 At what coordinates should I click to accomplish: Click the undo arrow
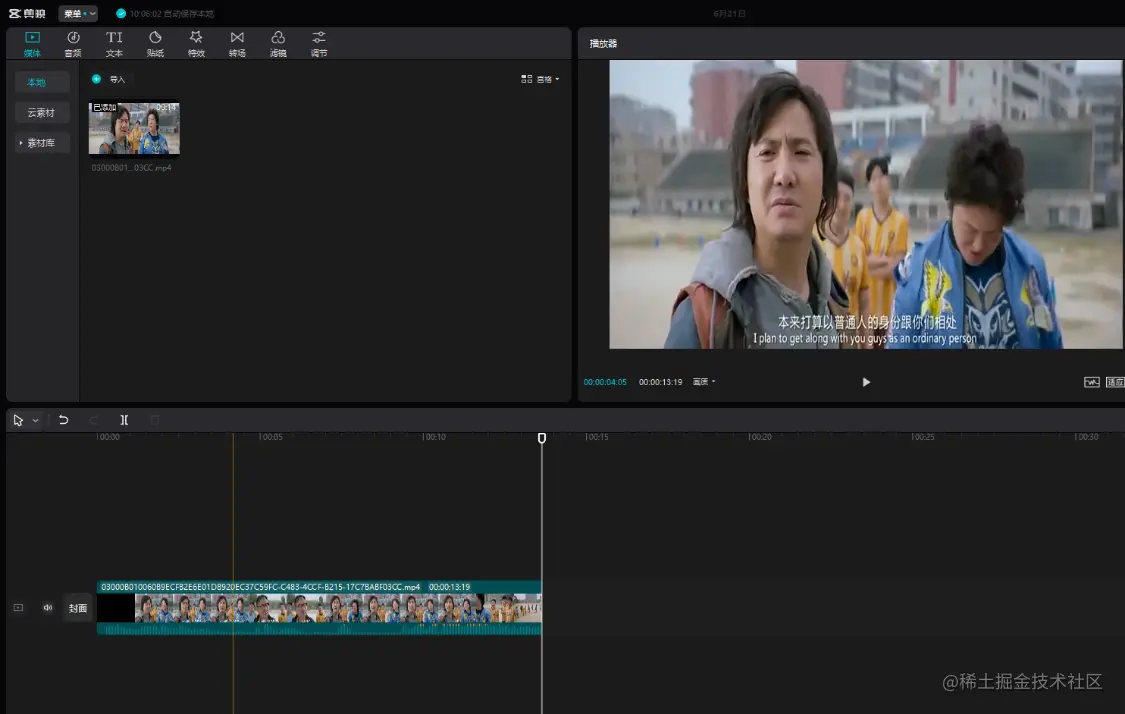click(x=63, y=420)
